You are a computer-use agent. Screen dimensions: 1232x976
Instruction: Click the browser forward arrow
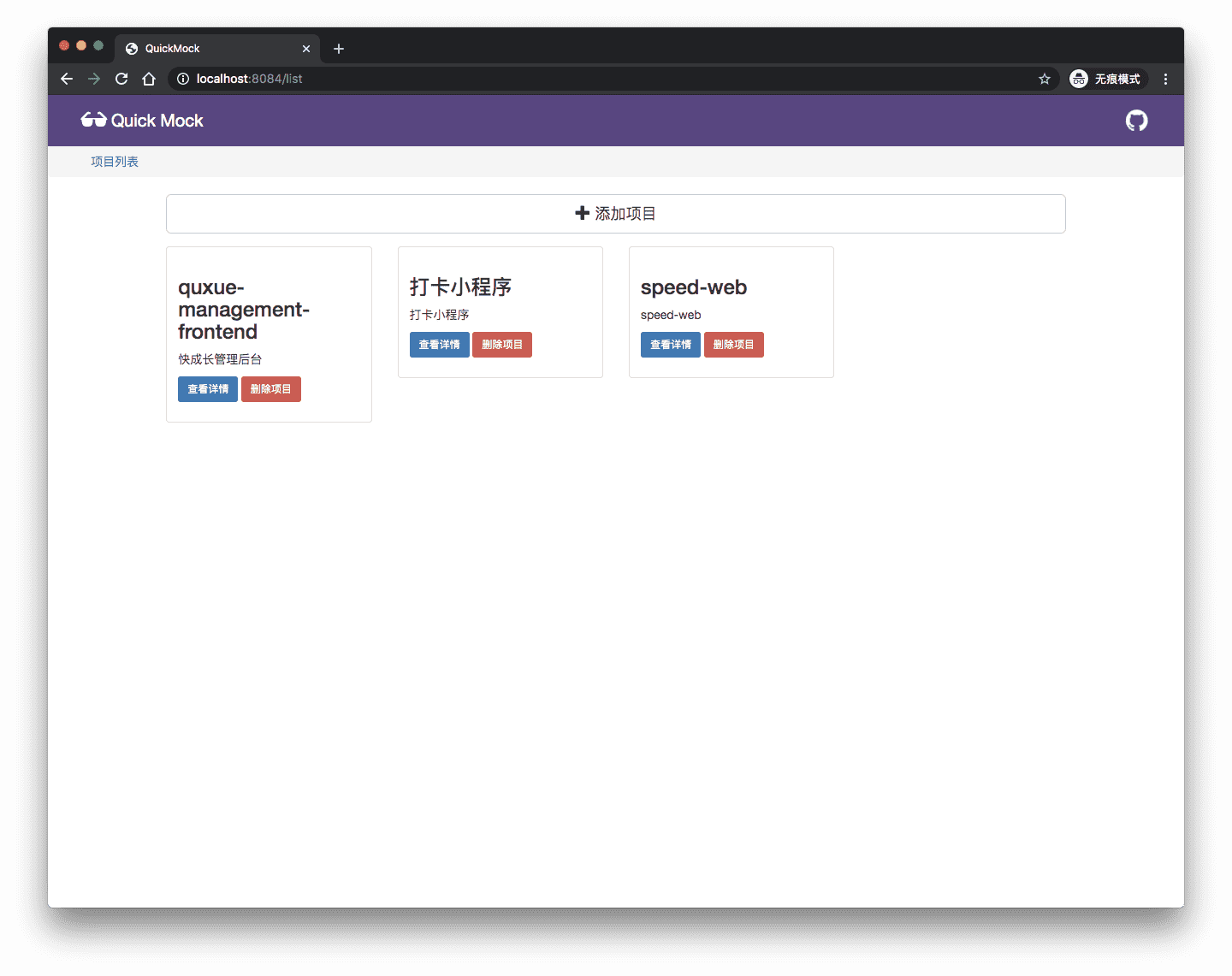click(x=94, y=79)
